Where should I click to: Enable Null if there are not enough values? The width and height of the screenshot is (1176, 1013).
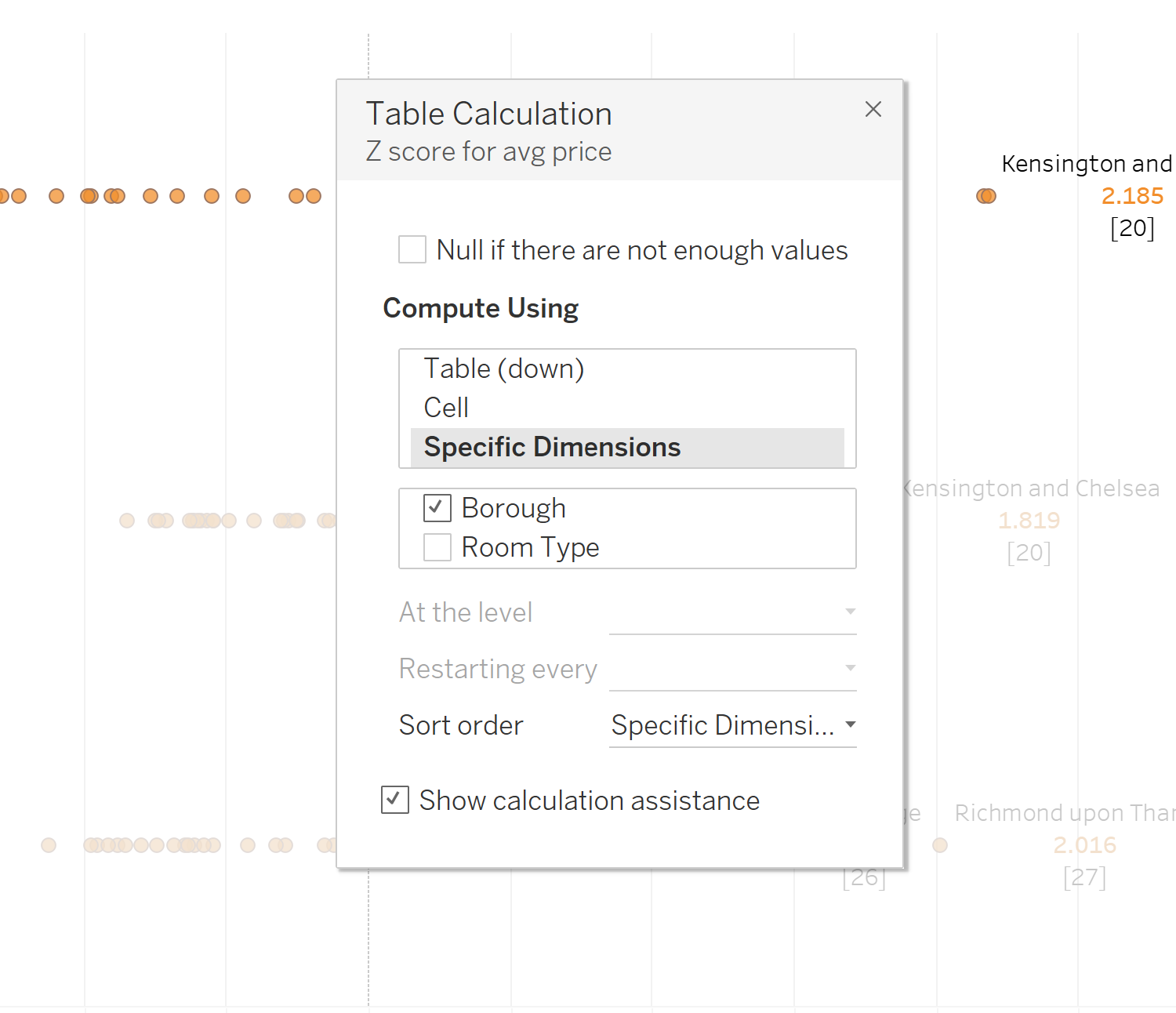click(412, 249)
